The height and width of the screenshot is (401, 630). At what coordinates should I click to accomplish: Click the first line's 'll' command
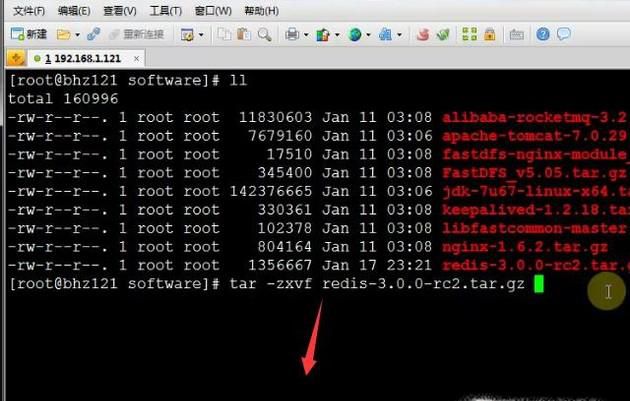pyautogui.click(x=238, y=80)
